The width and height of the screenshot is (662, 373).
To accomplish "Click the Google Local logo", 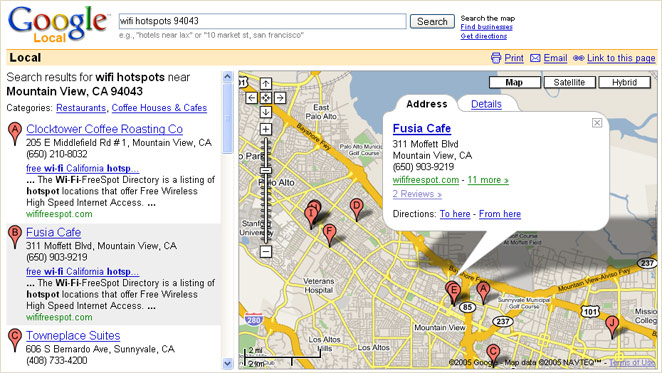I will pyautogui.click(x=58, y=24).
